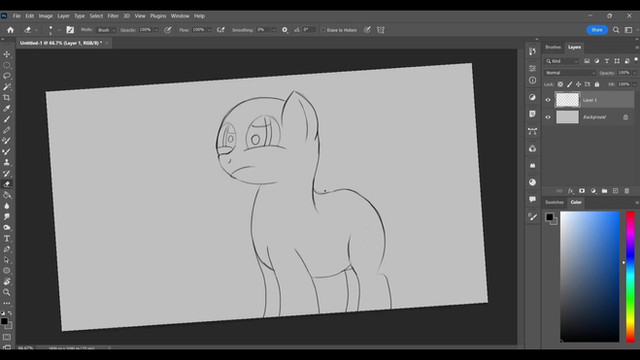Open the brush preset picker dropdown

click(x=59, y=30)
